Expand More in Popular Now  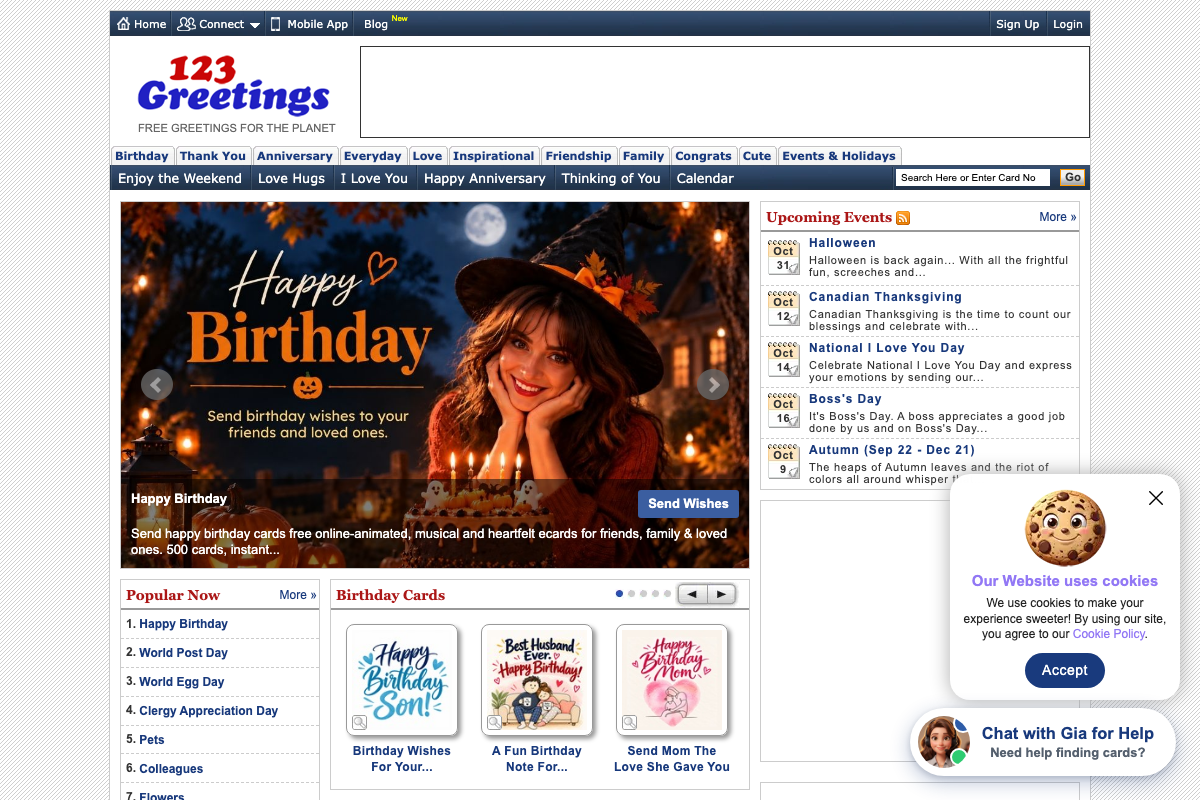pos(298,595)
